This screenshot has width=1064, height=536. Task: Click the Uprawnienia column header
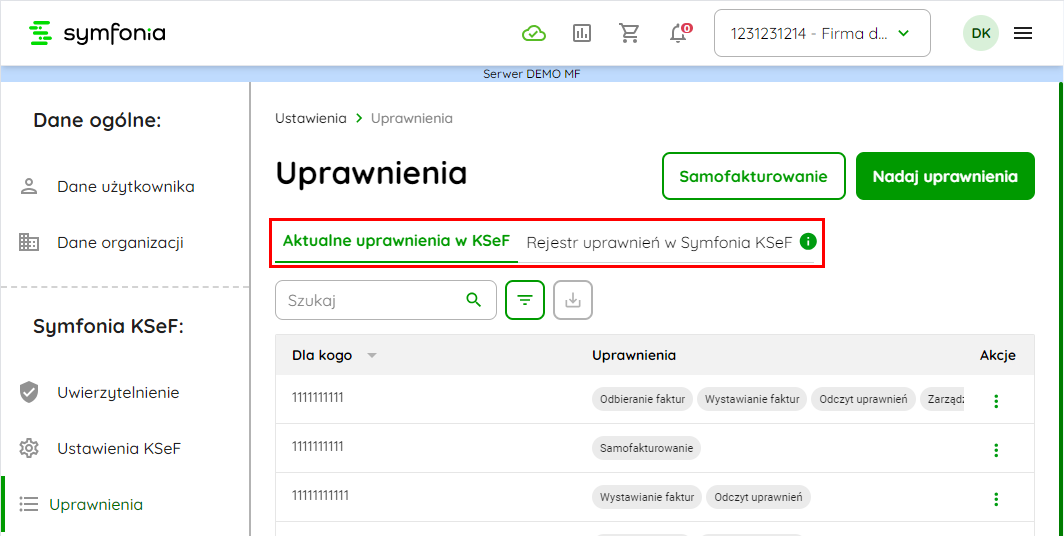633,356
